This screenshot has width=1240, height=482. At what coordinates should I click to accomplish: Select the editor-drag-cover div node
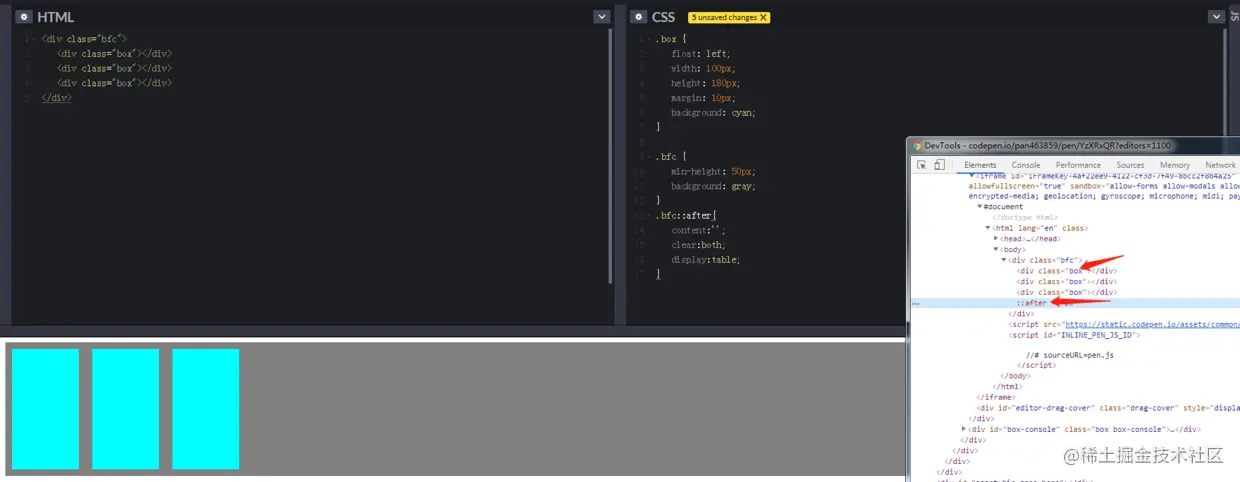pos(1108,408)
